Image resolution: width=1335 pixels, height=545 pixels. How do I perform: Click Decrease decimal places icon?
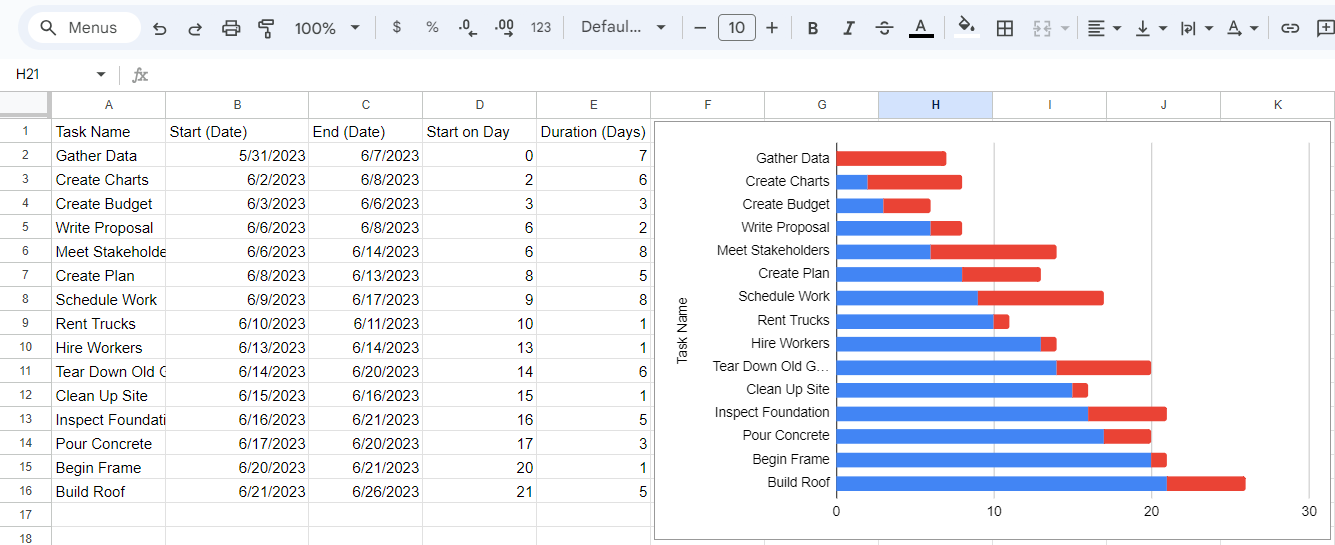(468, 28)
